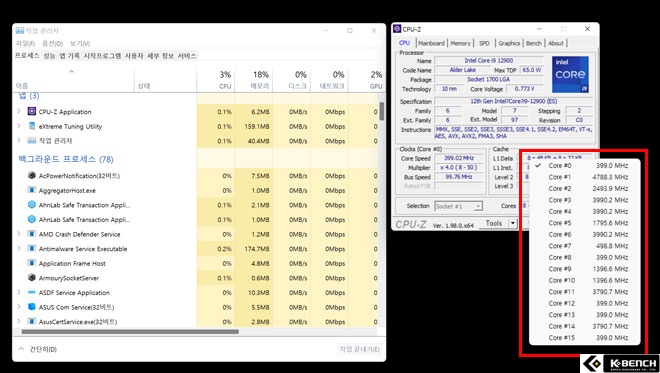The width and height of the screenshot is (660, 373).
Task: Switch to the 사용자 tab
Action: (x=134, y=56)
